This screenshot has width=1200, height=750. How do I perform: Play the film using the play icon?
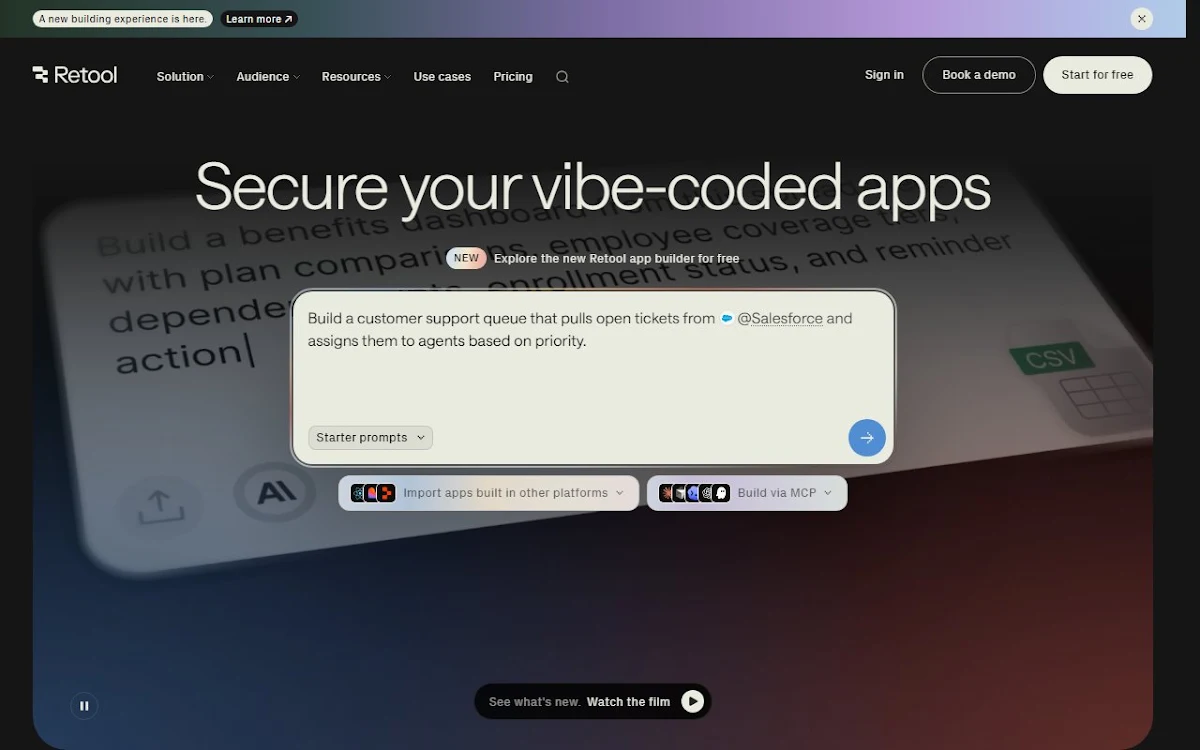[x=693, y=702]
